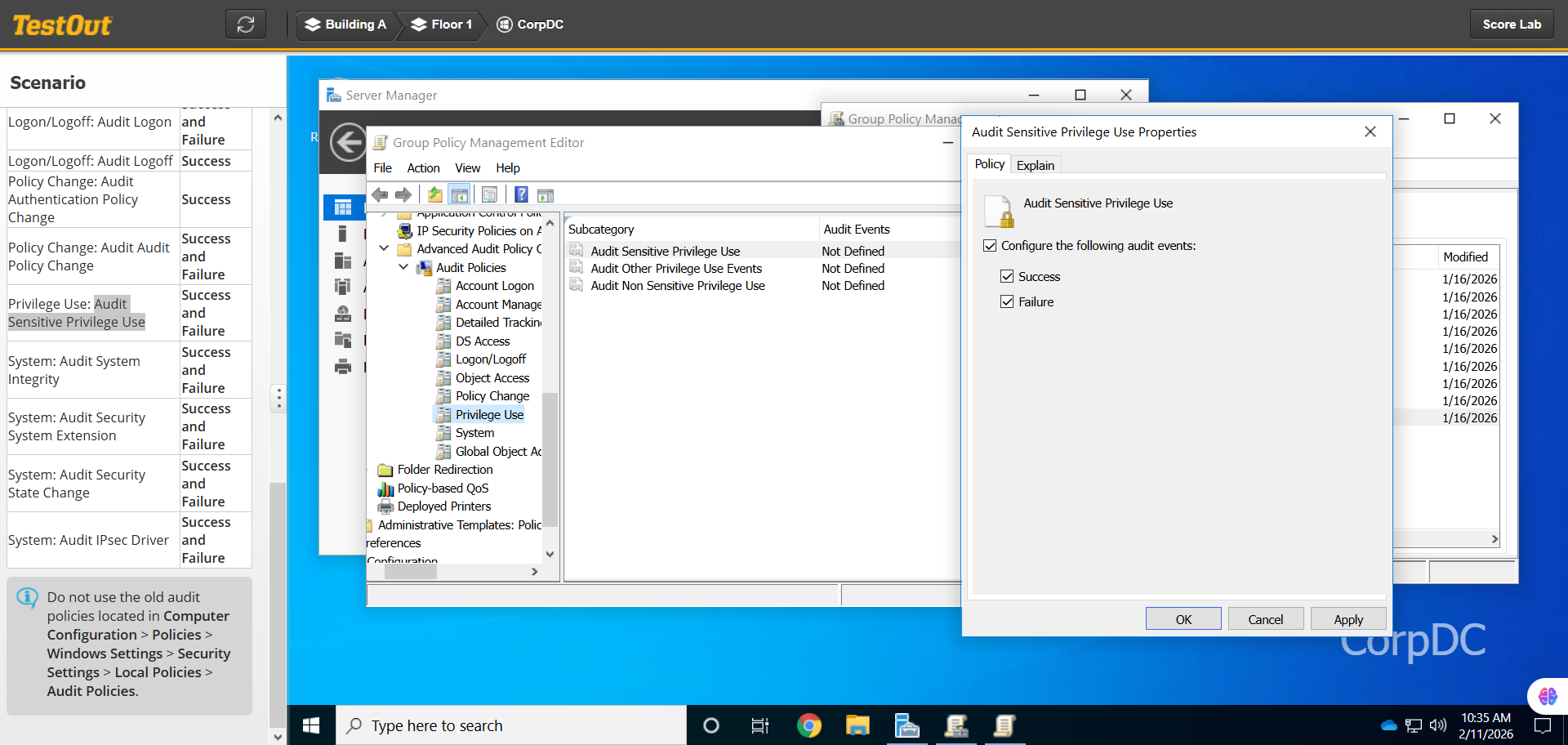Open the Action menu
Screen dimensions: 1568x745
tap(423, 168)
